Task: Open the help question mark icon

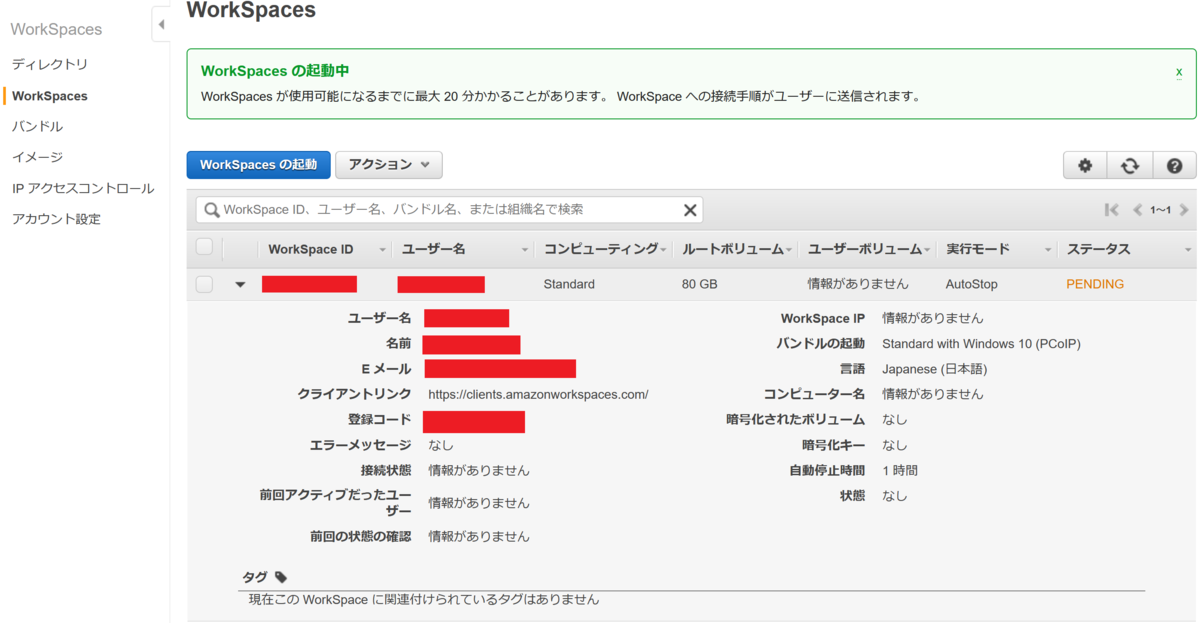Action: coord(1175,165)
